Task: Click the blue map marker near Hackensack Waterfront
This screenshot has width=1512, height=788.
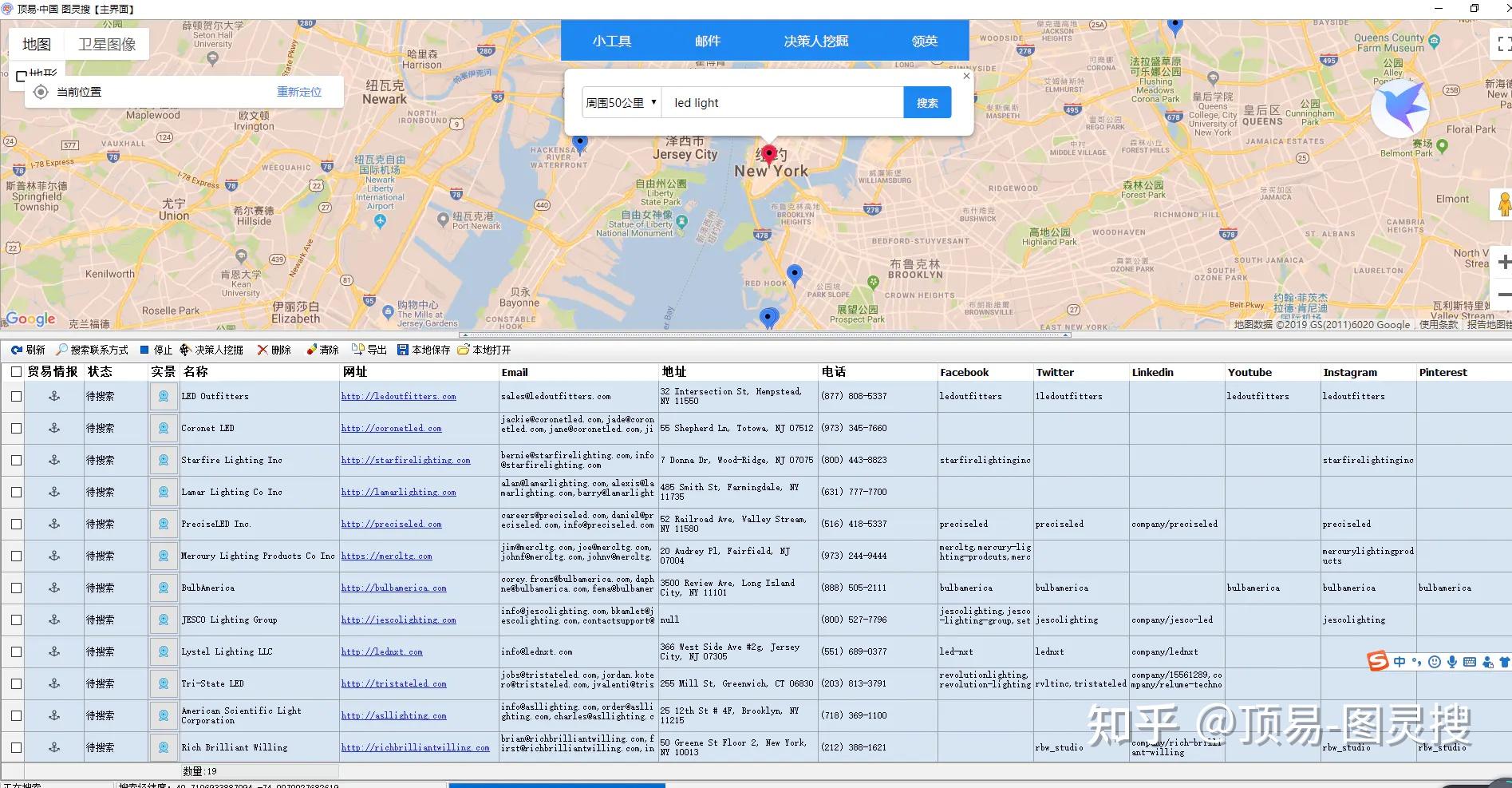Action: [x=580, y=143]
